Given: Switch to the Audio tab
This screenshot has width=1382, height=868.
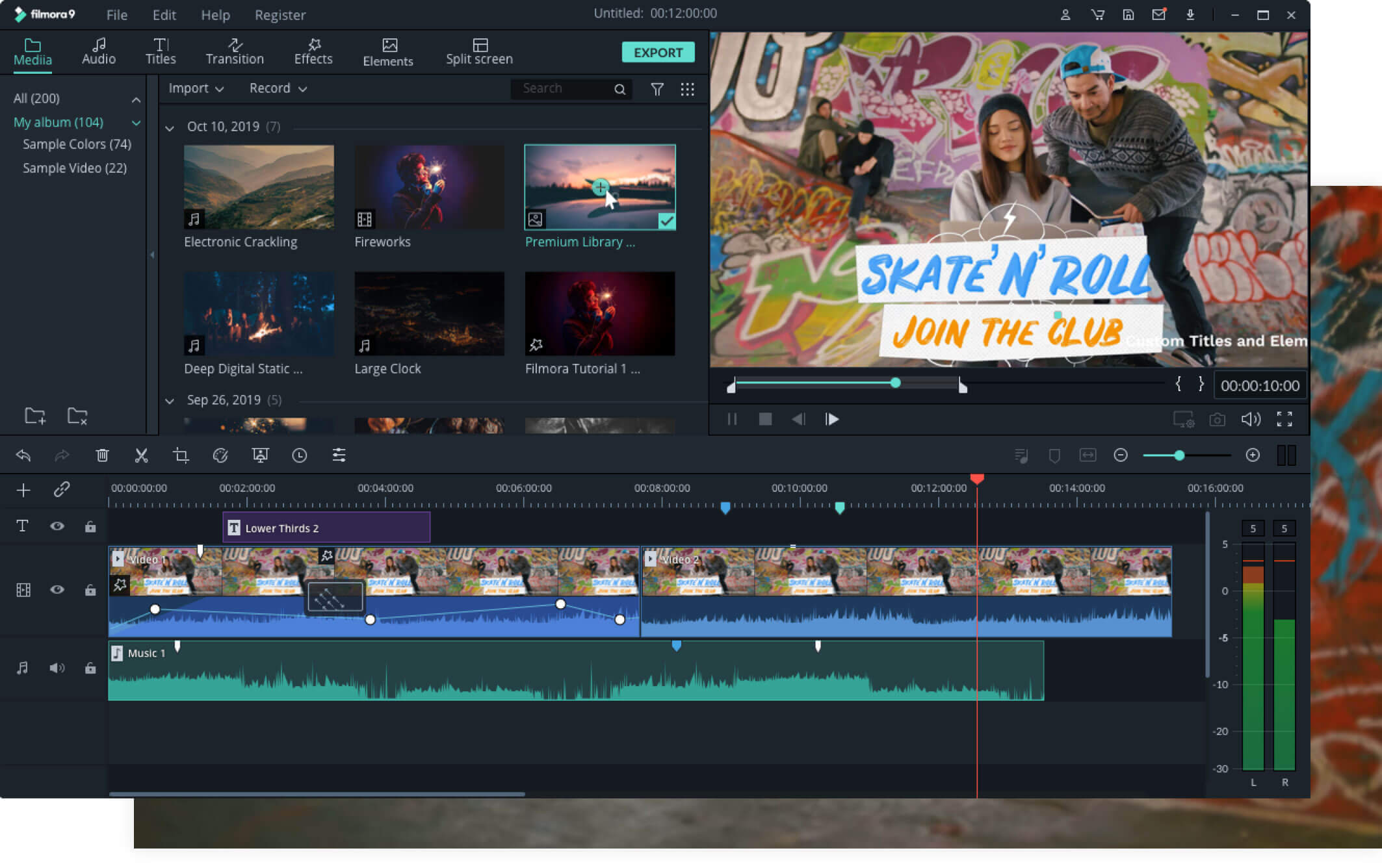Looking at the screenshot, I should coord(99,52).
